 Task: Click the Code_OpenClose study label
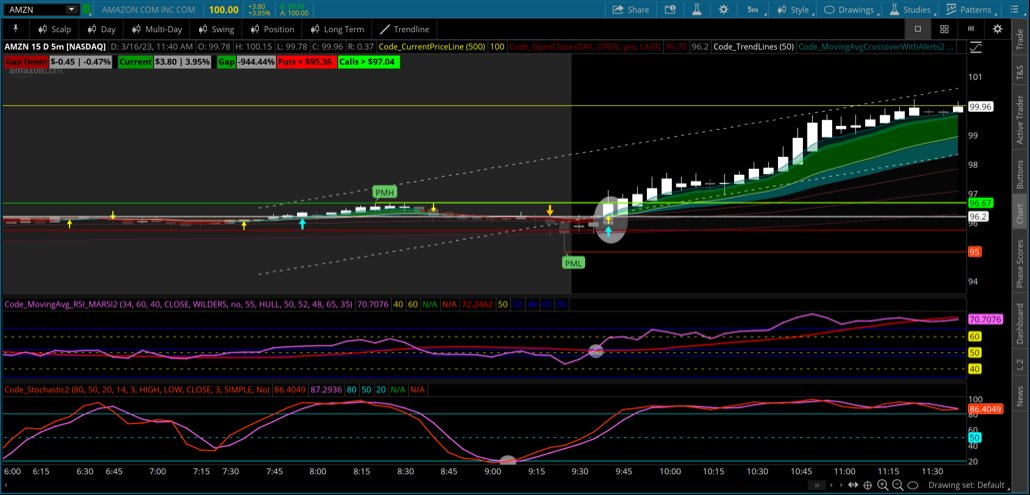(586, 47)
